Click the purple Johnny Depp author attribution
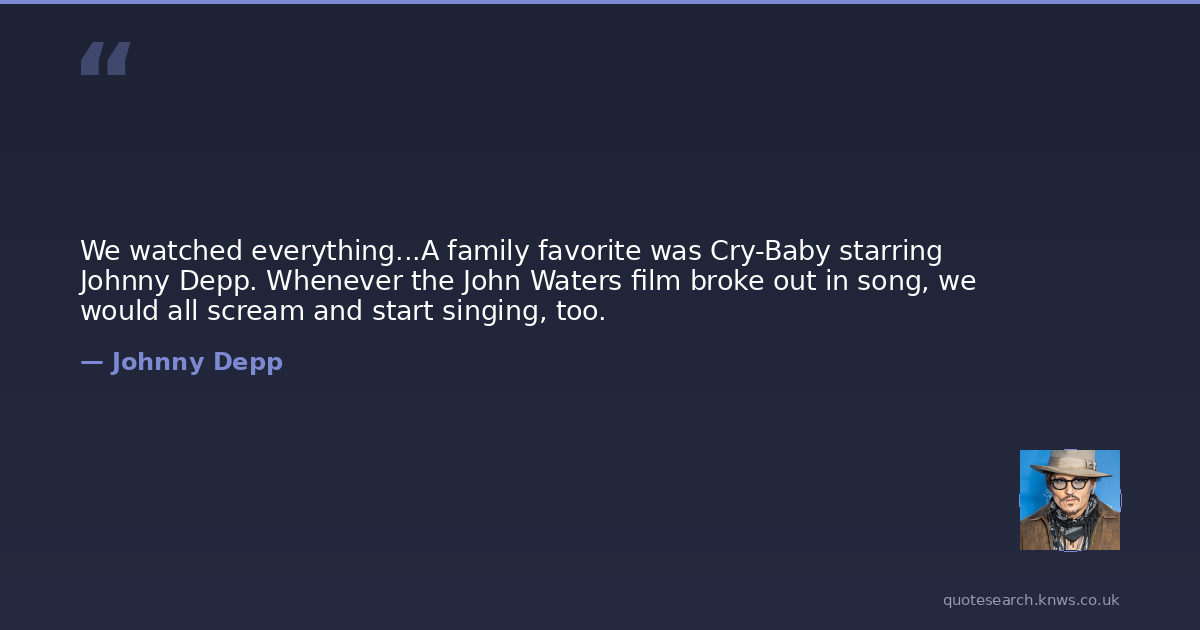The image size is (1200, 630). click(197, 362)
